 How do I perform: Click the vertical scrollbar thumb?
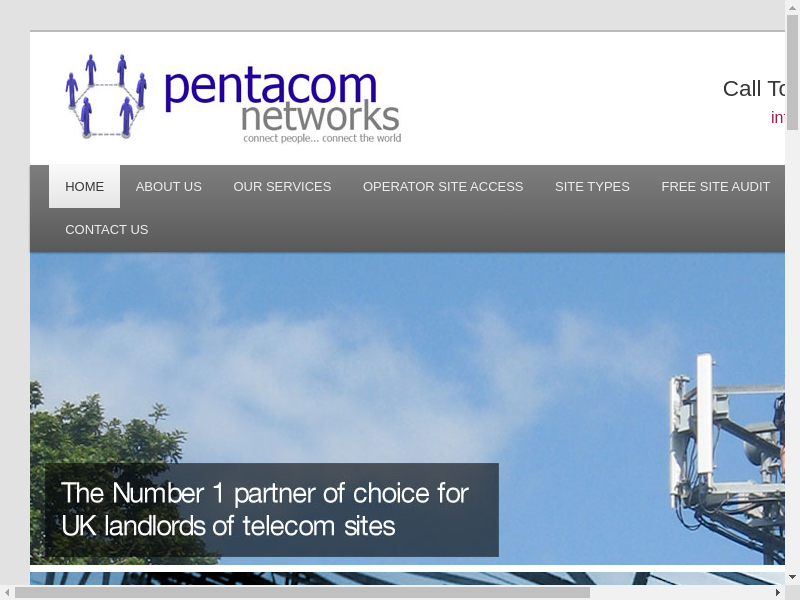792,72
